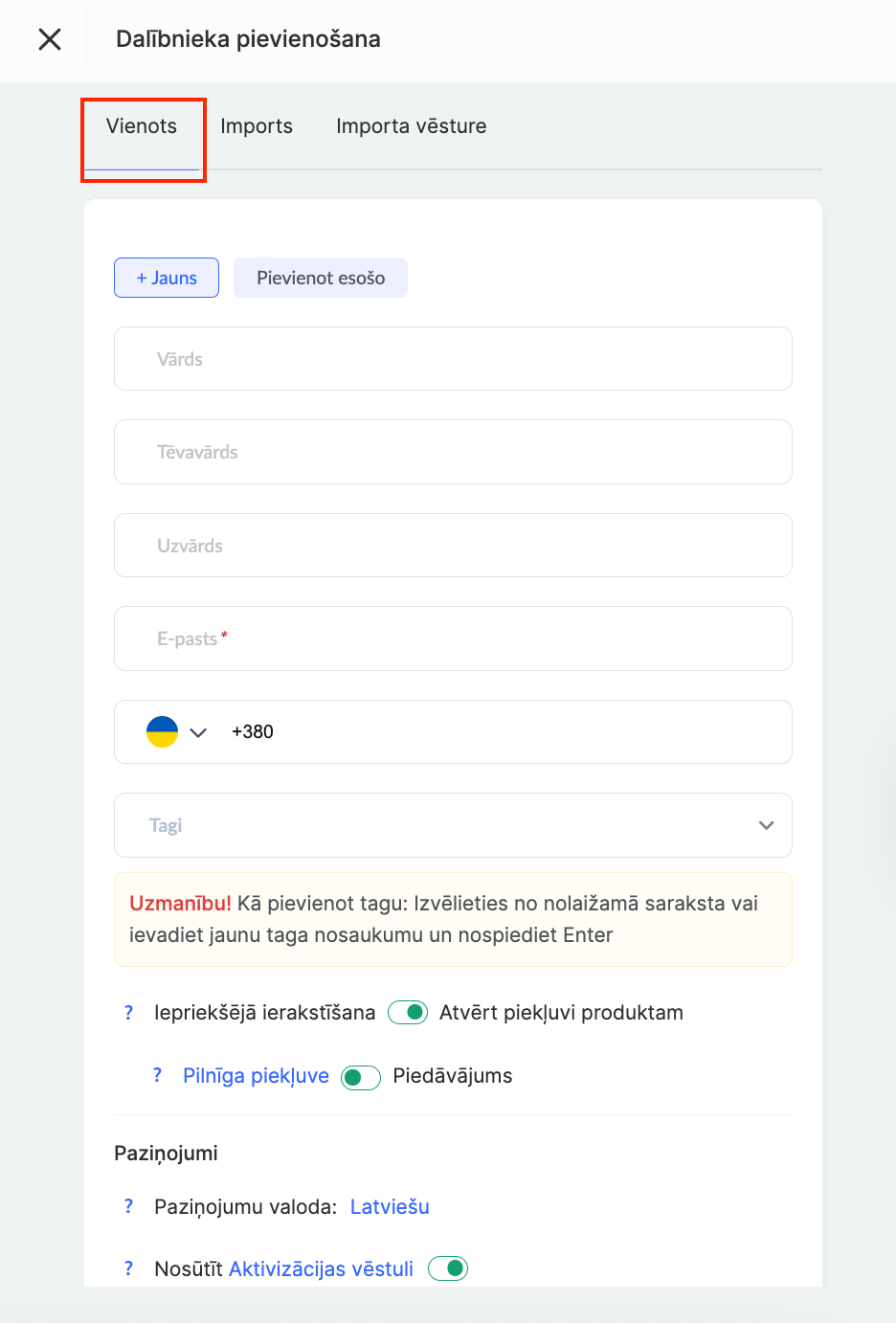Viewport: 896px width, 1323px height.
Task: Click help icon beside Nosūtīt Aktivizācijas vēstuli
Action: point(129,1269)
